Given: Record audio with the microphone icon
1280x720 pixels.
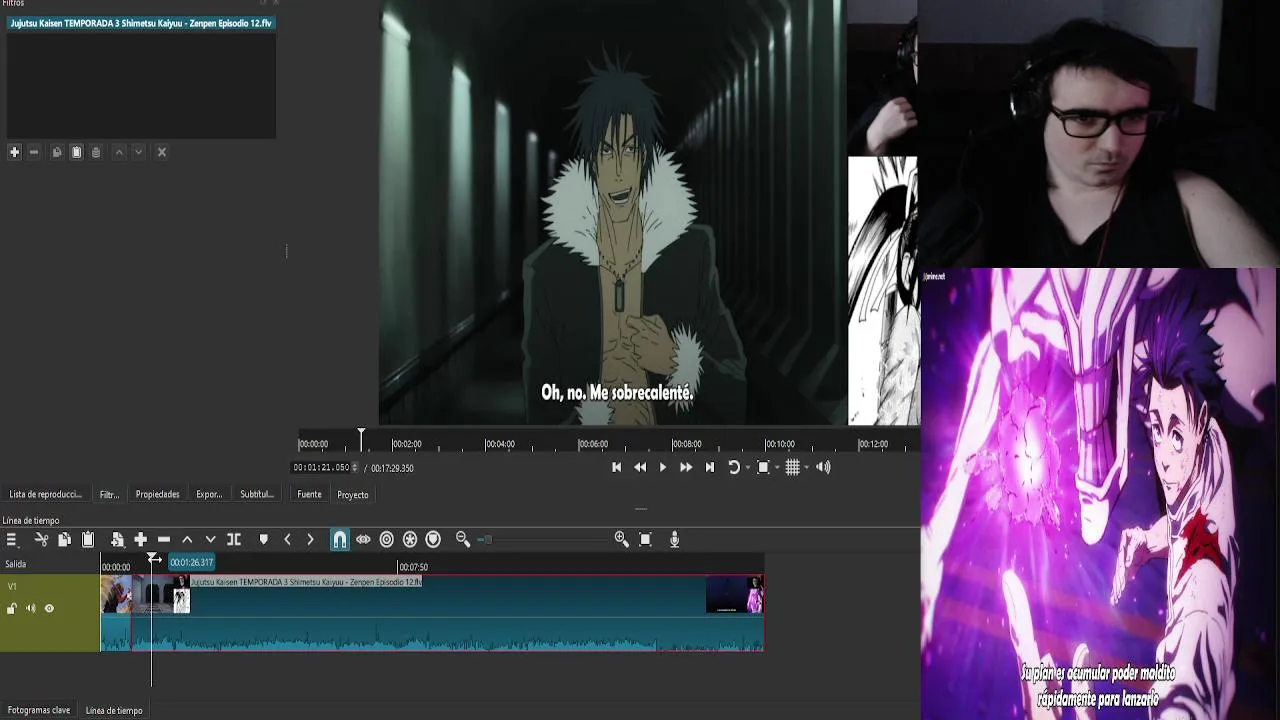Looking at the screenshot, I should pyautogui.click(x=674, y=539).
